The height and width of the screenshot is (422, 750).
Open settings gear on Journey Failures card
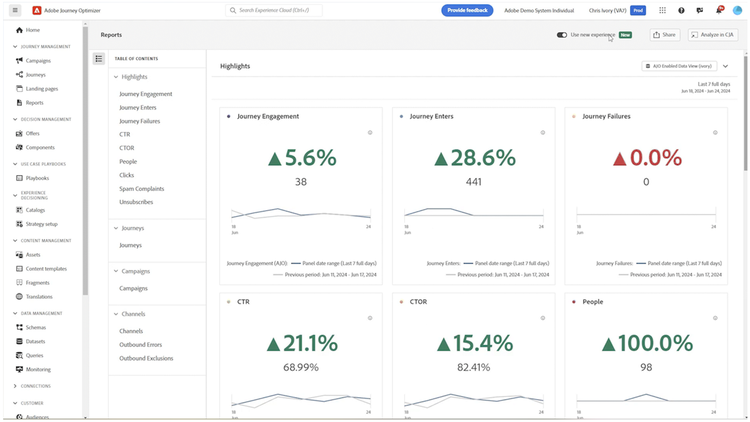[716, 132]
